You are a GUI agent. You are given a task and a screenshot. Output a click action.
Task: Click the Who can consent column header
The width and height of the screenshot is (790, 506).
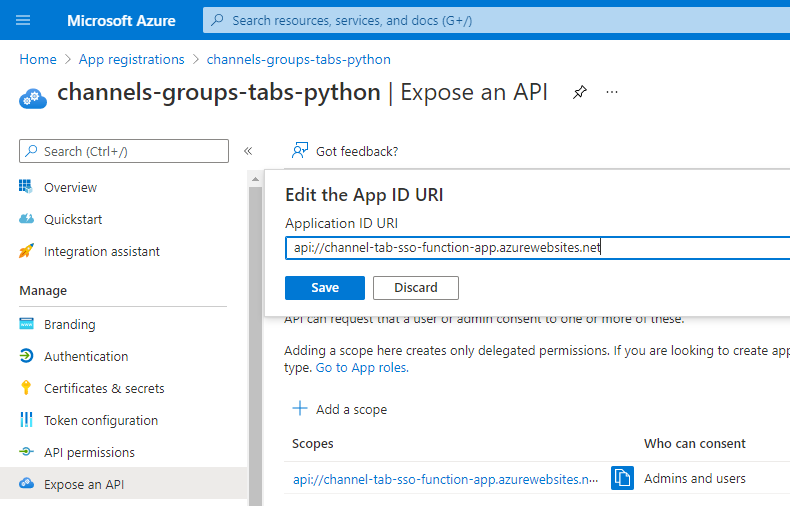[x=694, y=444]
